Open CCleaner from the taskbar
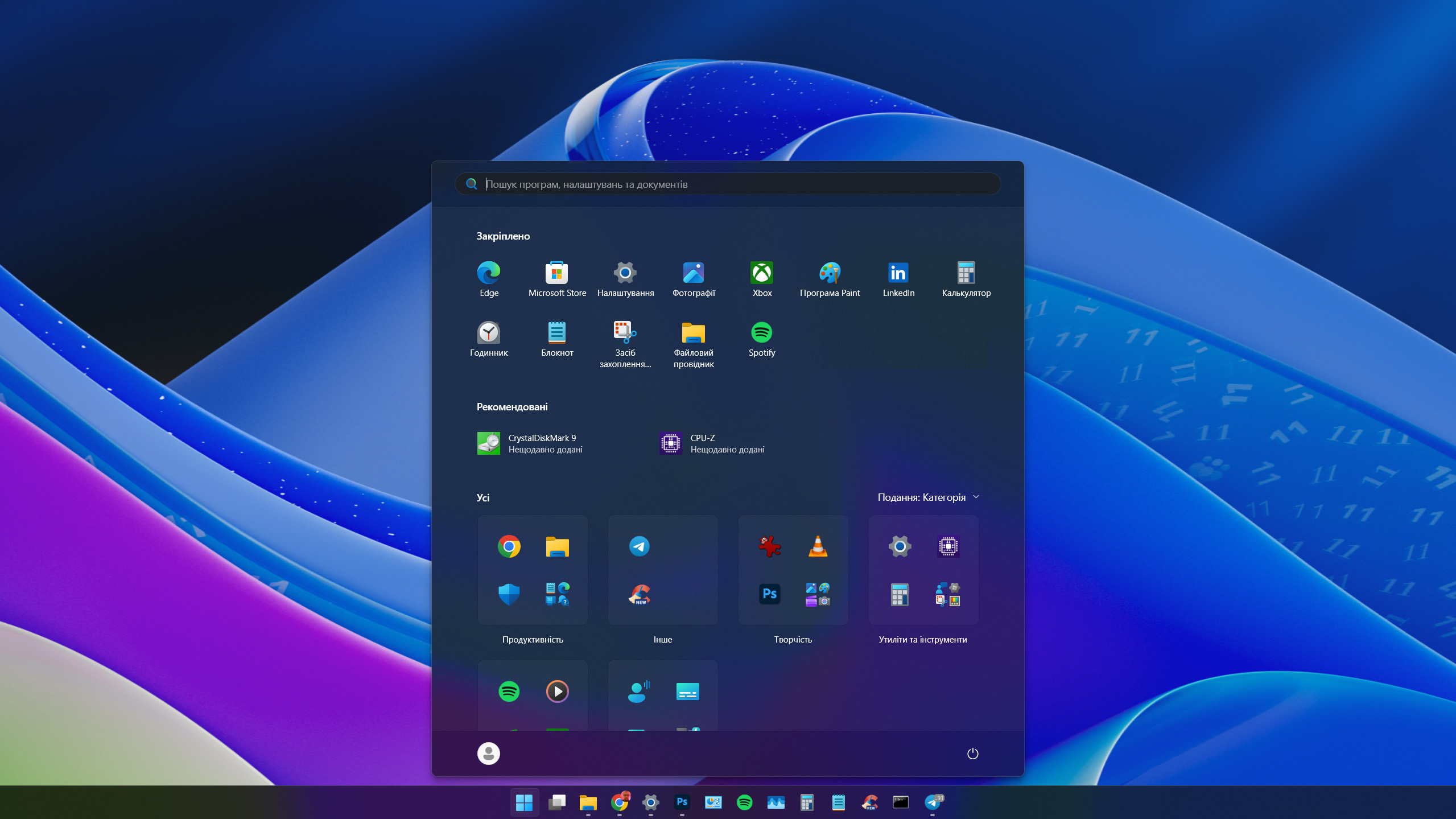The image size is (1456, 819). pyautogui.click(x=871, y=803)
